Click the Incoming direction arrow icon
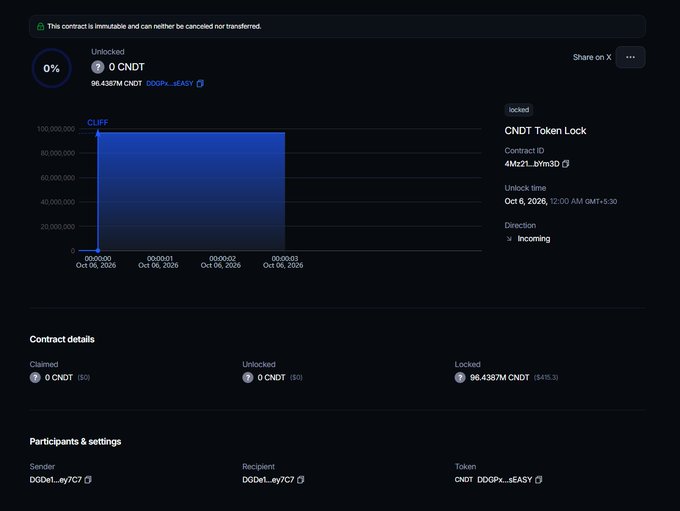The image size is (680, 511). (x=509, y=239)
